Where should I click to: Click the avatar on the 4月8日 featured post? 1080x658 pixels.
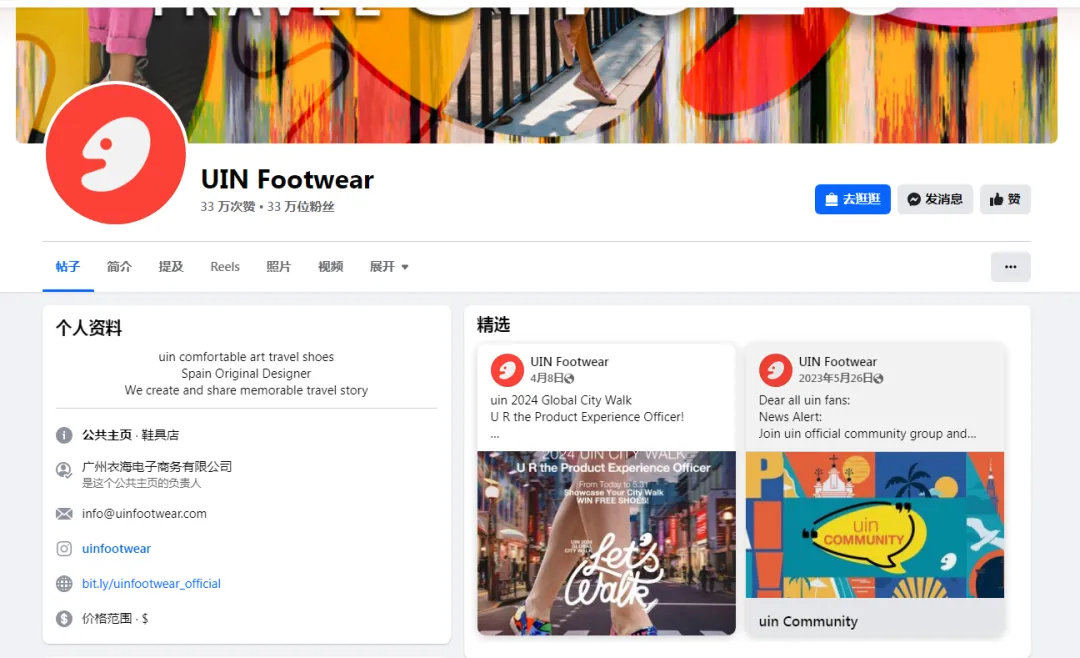tap(507, 370)
